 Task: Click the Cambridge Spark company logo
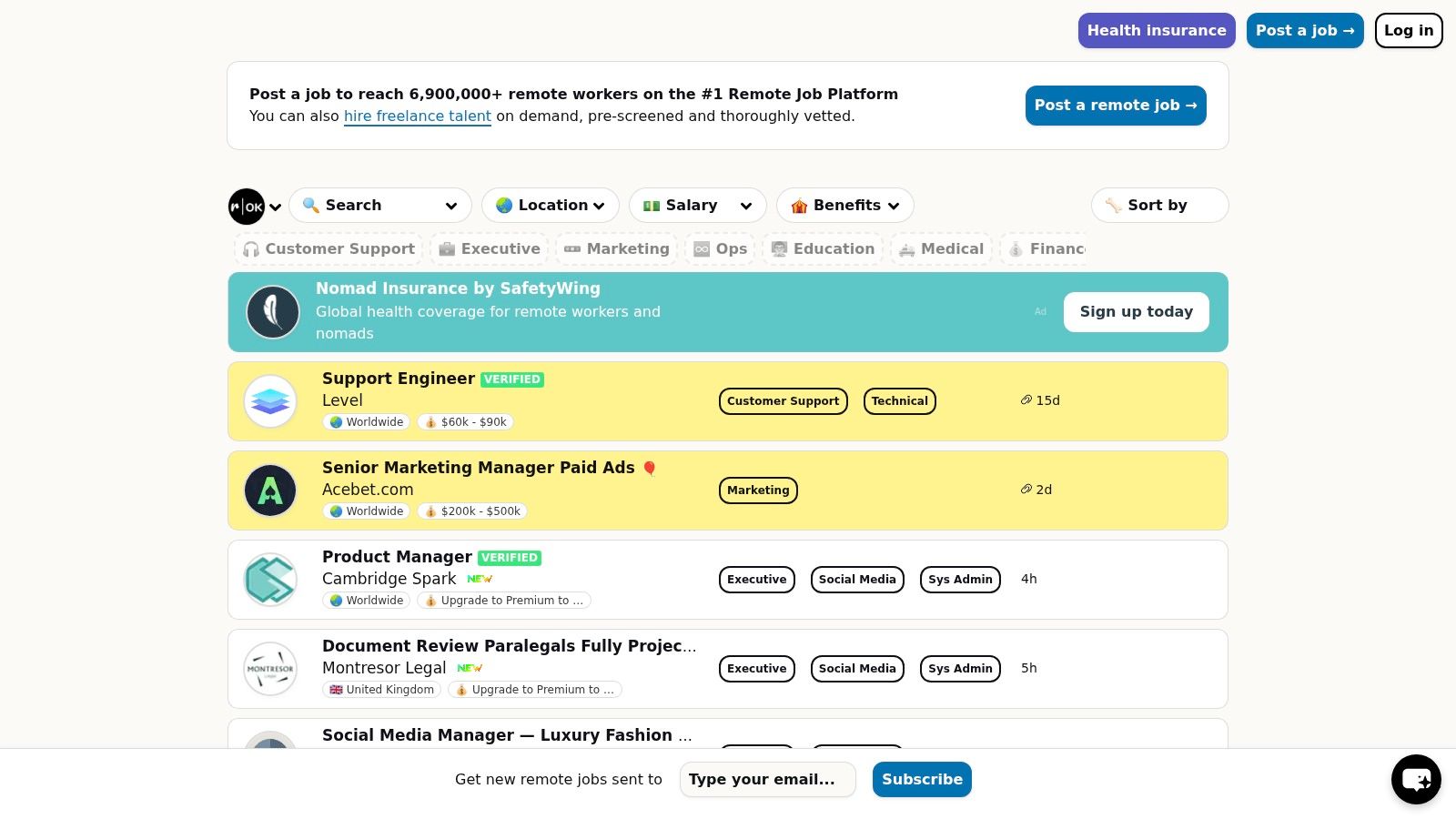tap(270, 580)
